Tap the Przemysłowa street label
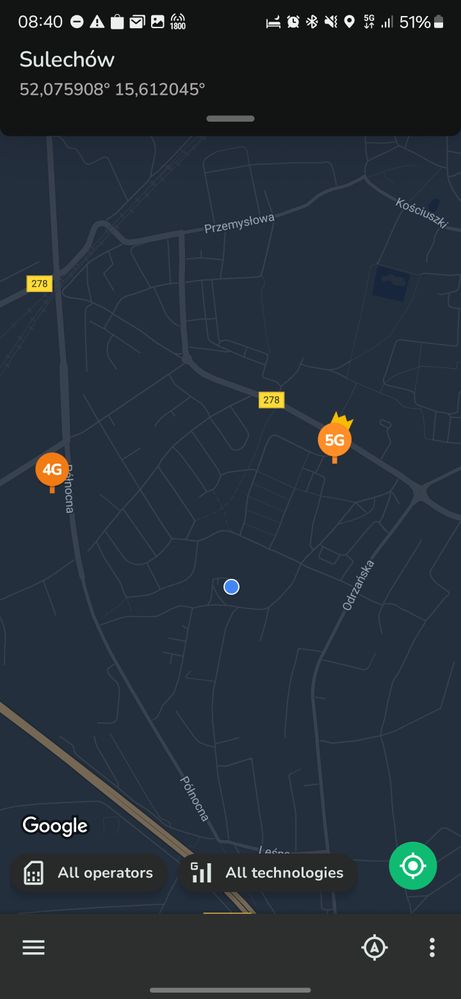 [239, 223]
